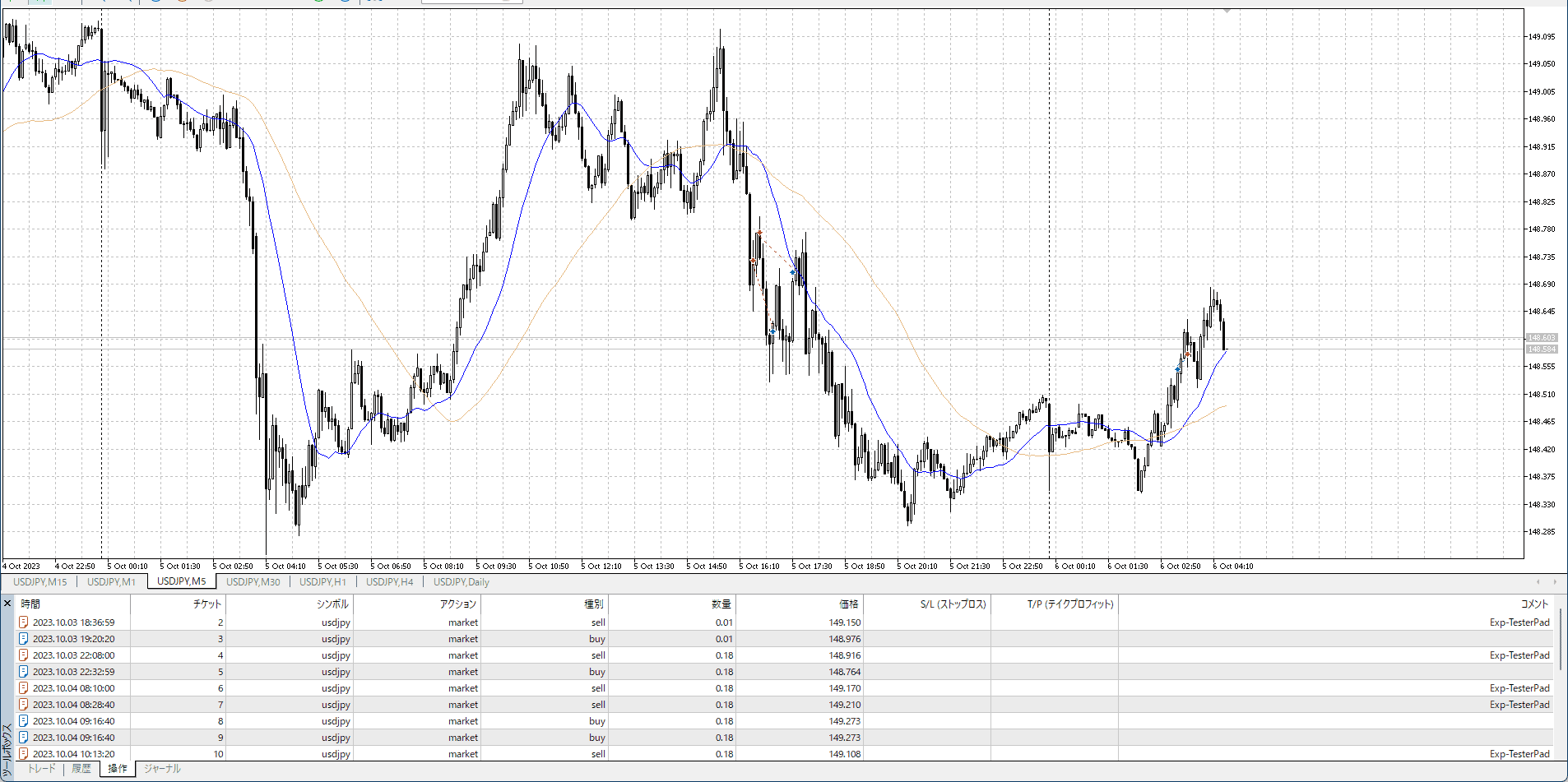Open the ジャーナル journal tab

coord(162,769)
